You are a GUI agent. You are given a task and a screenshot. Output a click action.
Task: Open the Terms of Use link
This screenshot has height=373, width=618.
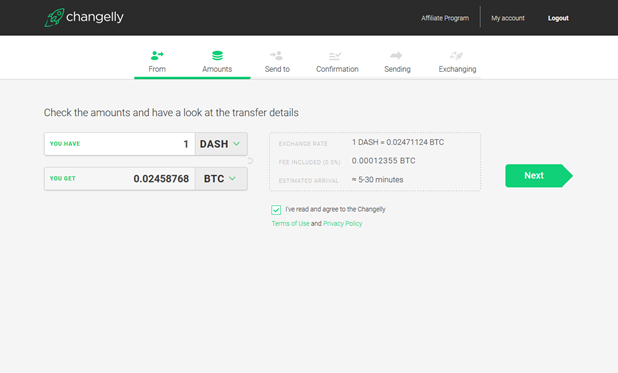tap(290, 224)
